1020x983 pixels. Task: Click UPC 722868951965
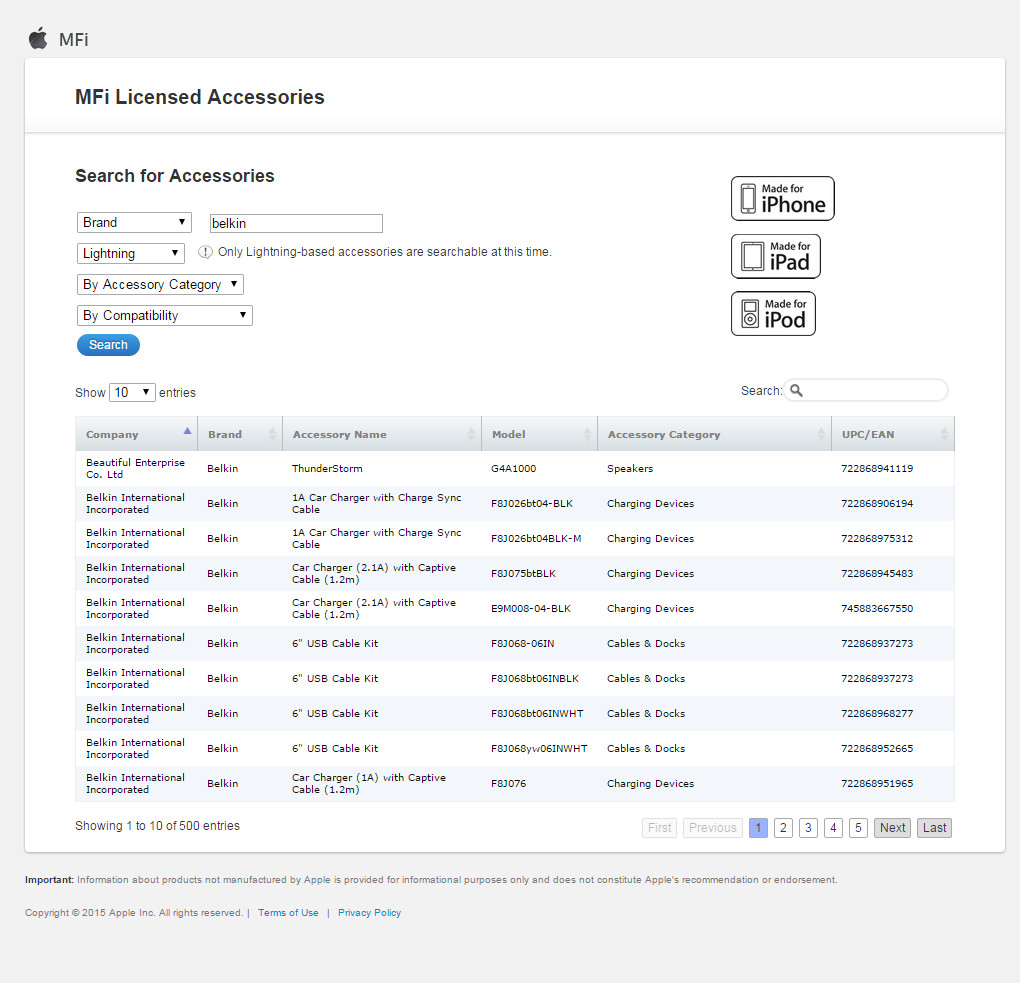[877, 784]
